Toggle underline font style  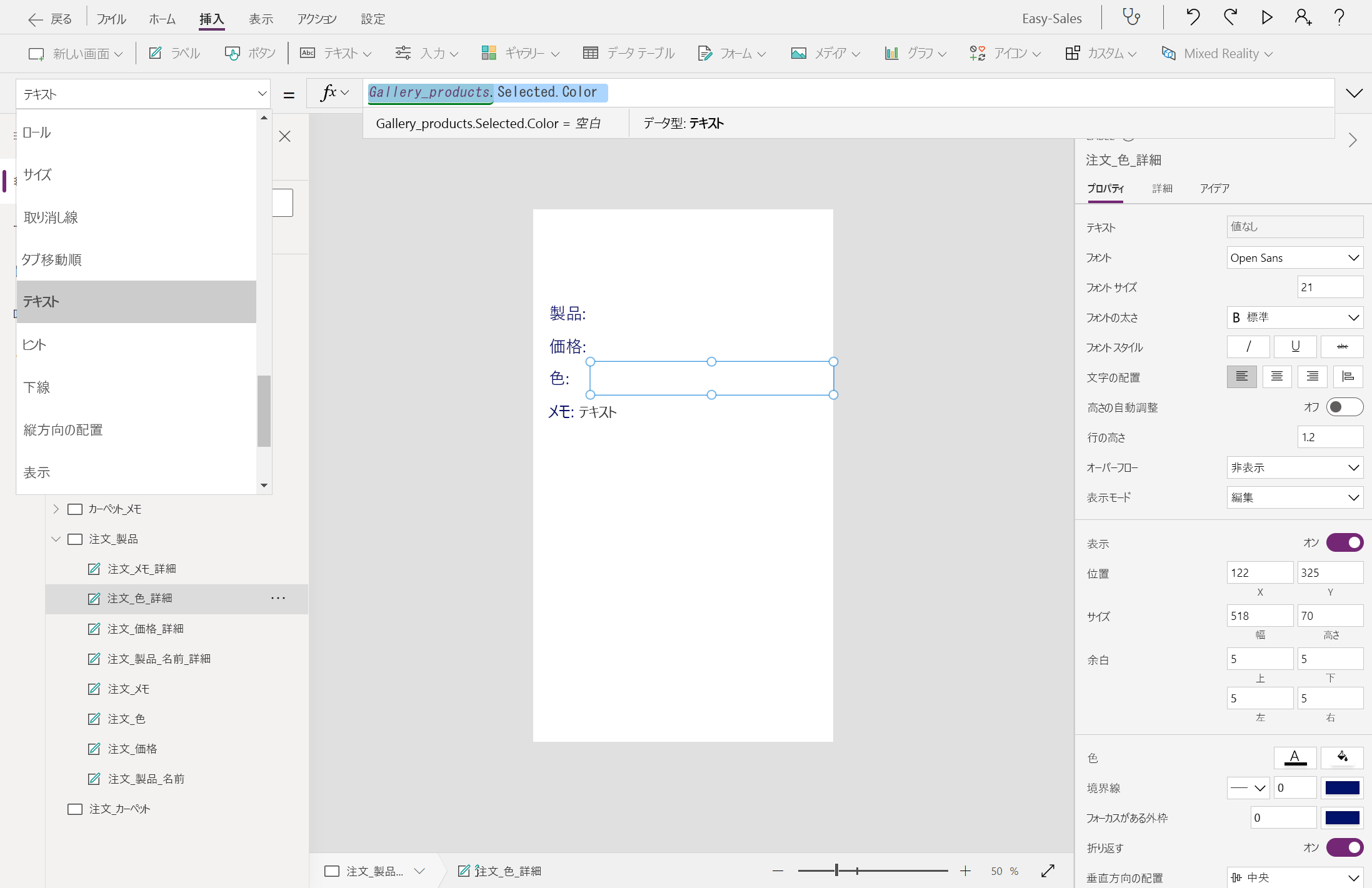1295,347
